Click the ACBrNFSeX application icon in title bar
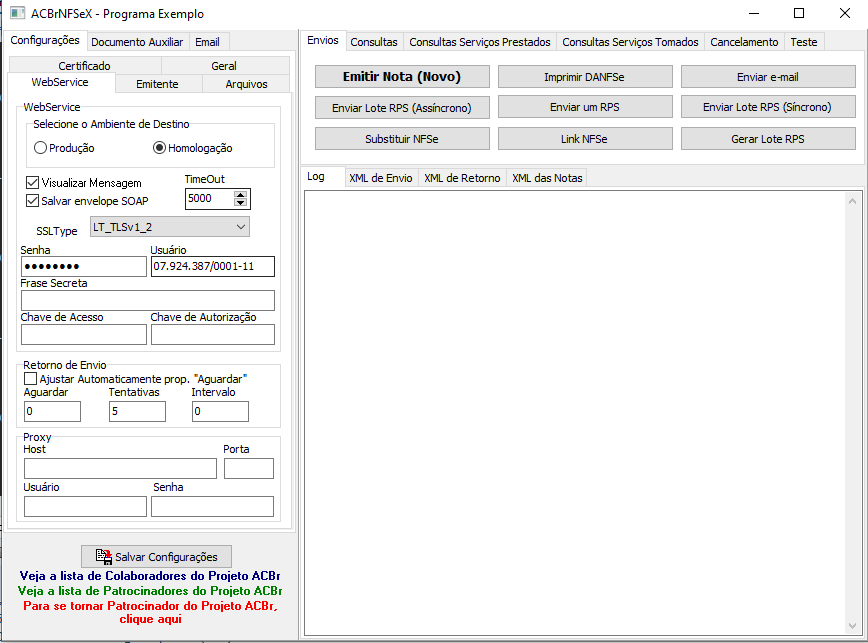Viewport: 868px width, 643px height. click(17, 13)
